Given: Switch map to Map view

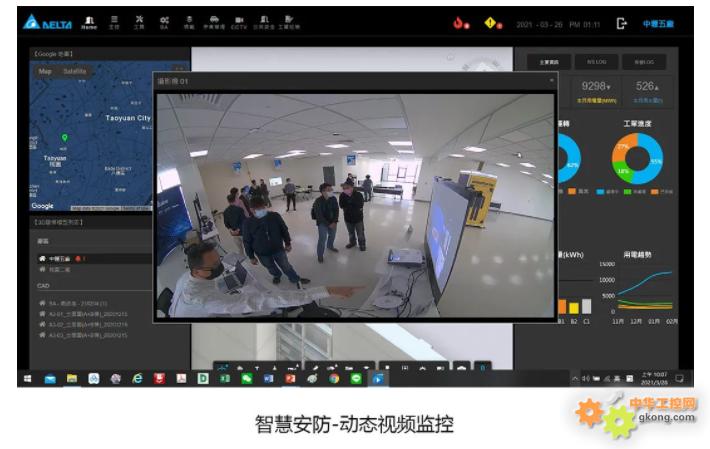Looking at the screenshot, I should pos(45,72).
